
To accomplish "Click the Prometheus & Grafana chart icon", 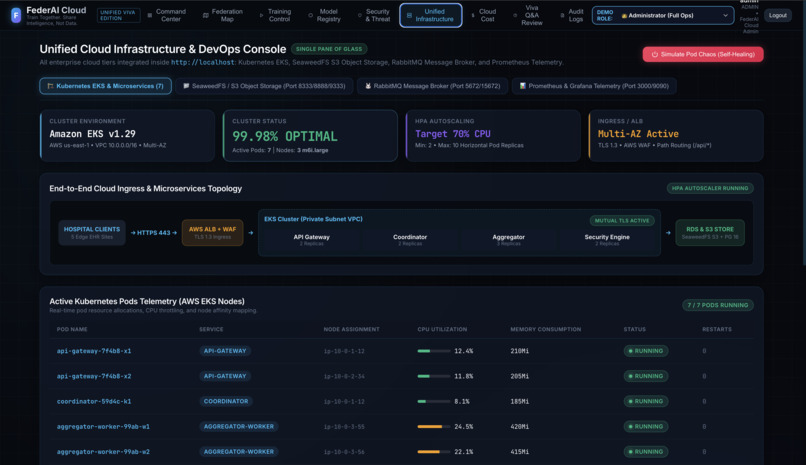I will tap(522, 86).
